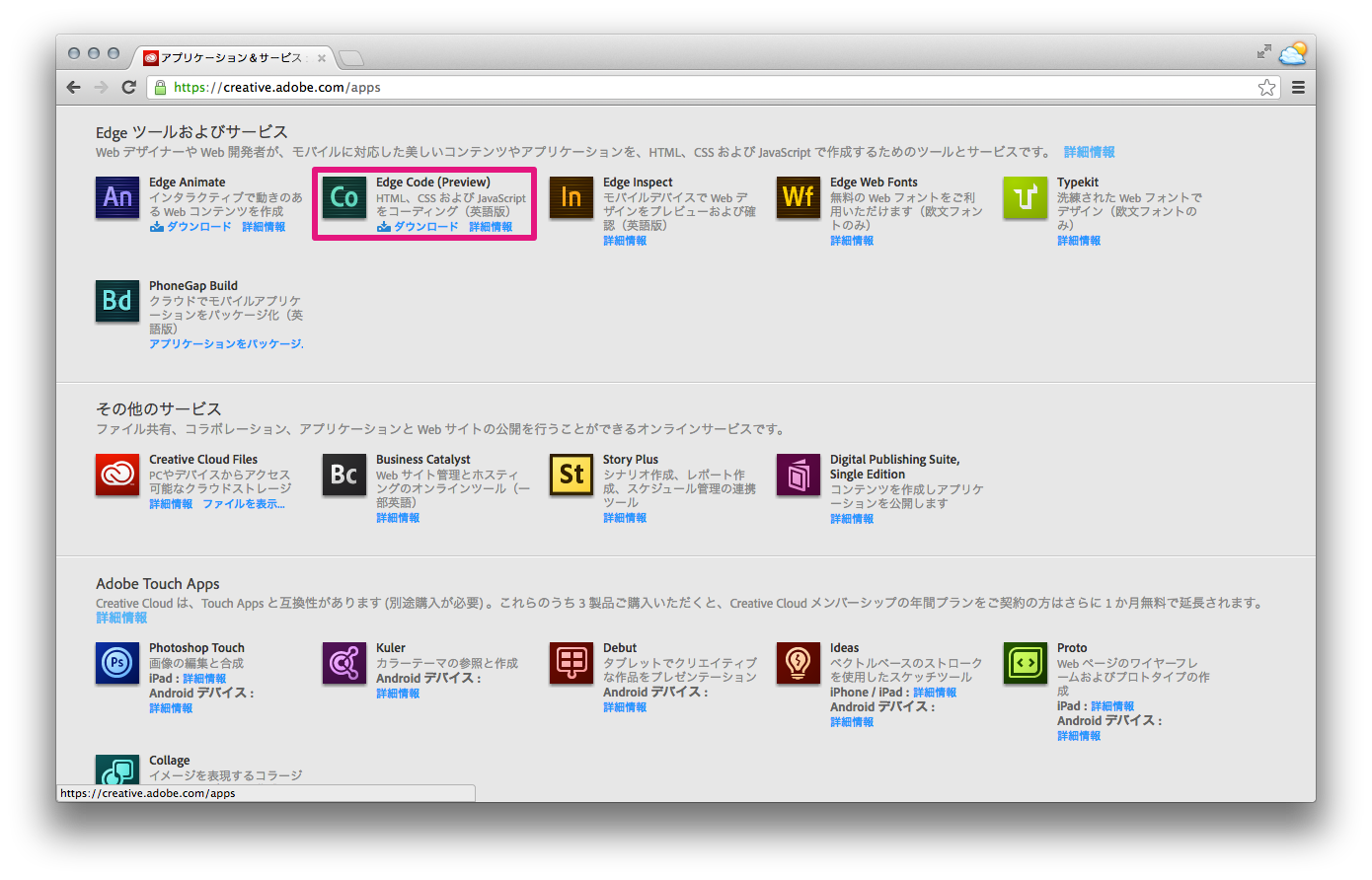Viewport: 1372px width, 880px height.
Task: Select the Photoshop Touch icon
Action: point(116,663)
